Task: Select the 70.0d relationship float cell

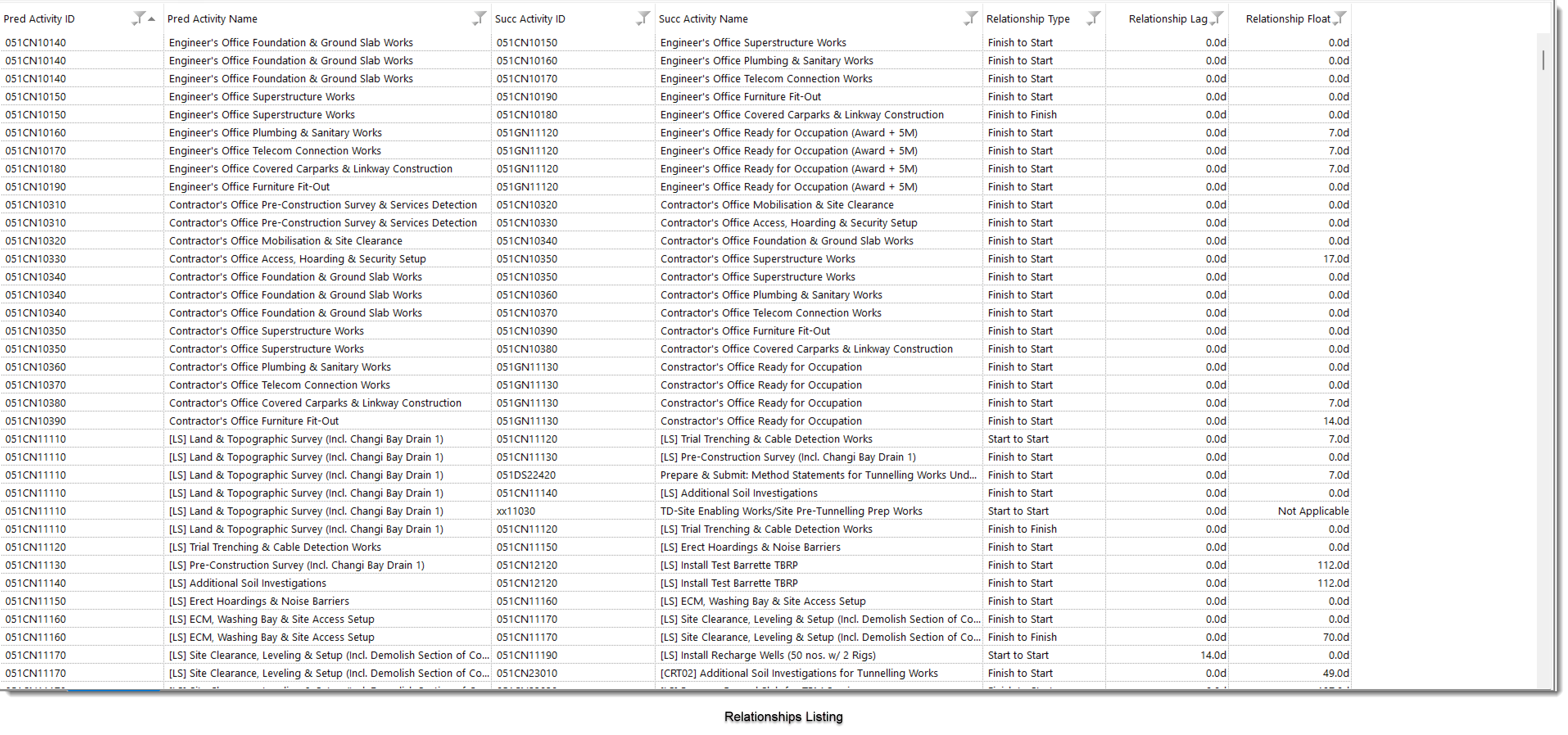Action: click(1335, 637)
